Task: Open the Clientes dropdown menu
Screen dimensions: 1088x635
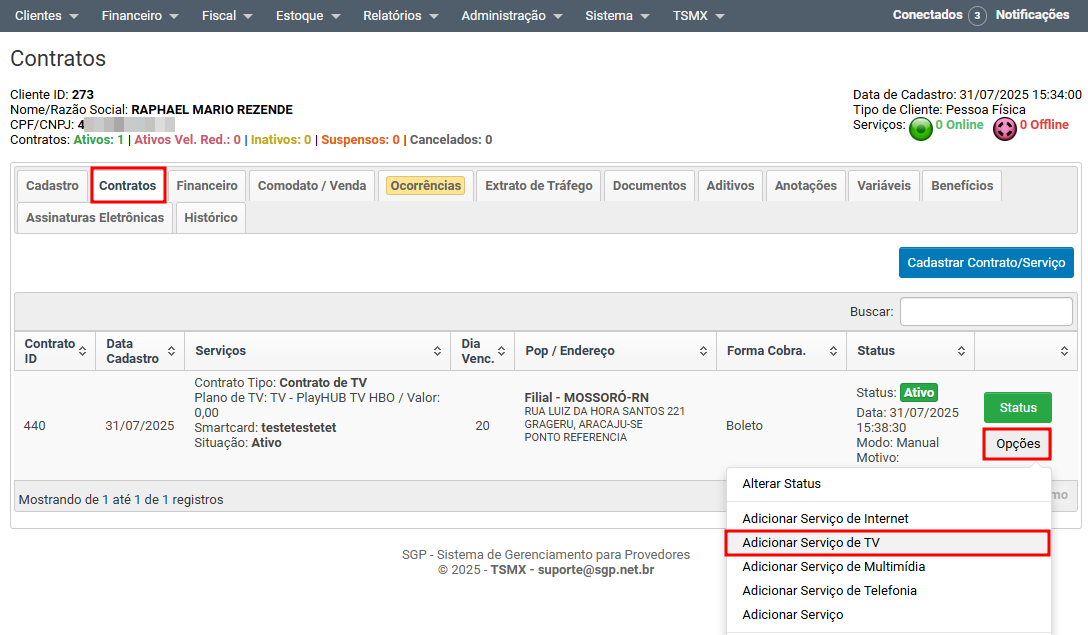Action: pos(46,16)
